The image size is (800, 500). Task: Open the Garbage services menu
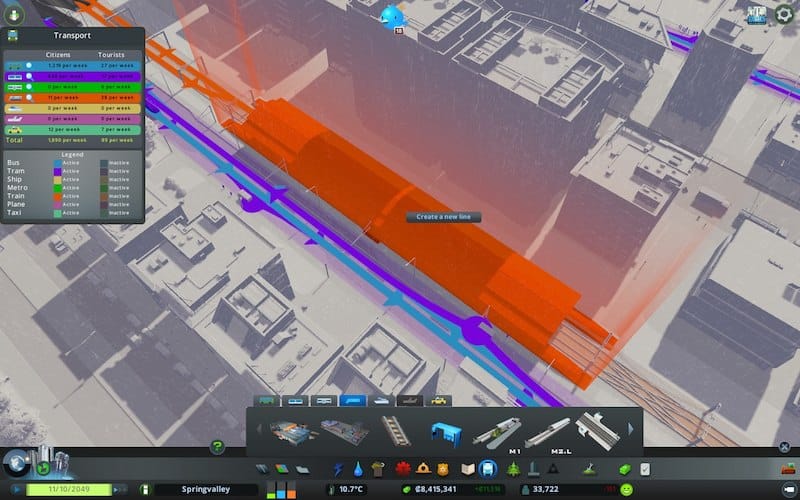tap(378, 468)
